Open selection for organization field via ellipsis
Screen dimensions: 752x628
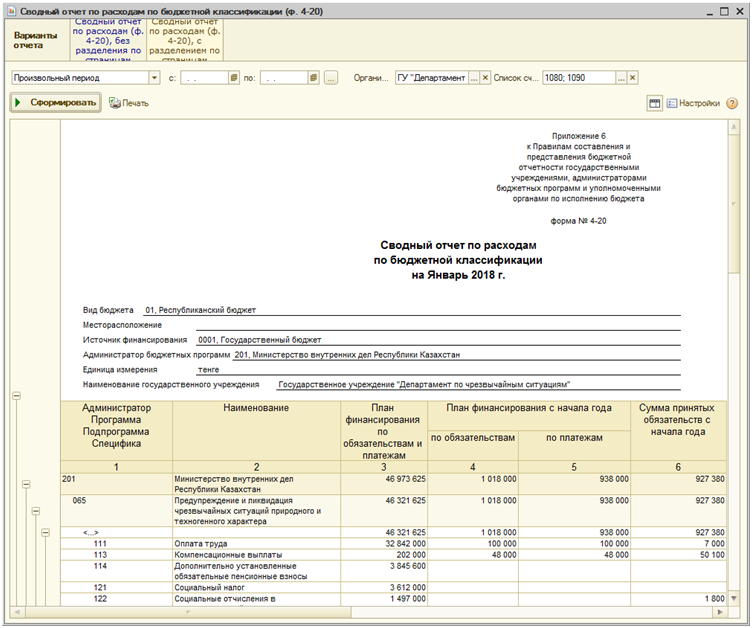click(x=474, y=78)
